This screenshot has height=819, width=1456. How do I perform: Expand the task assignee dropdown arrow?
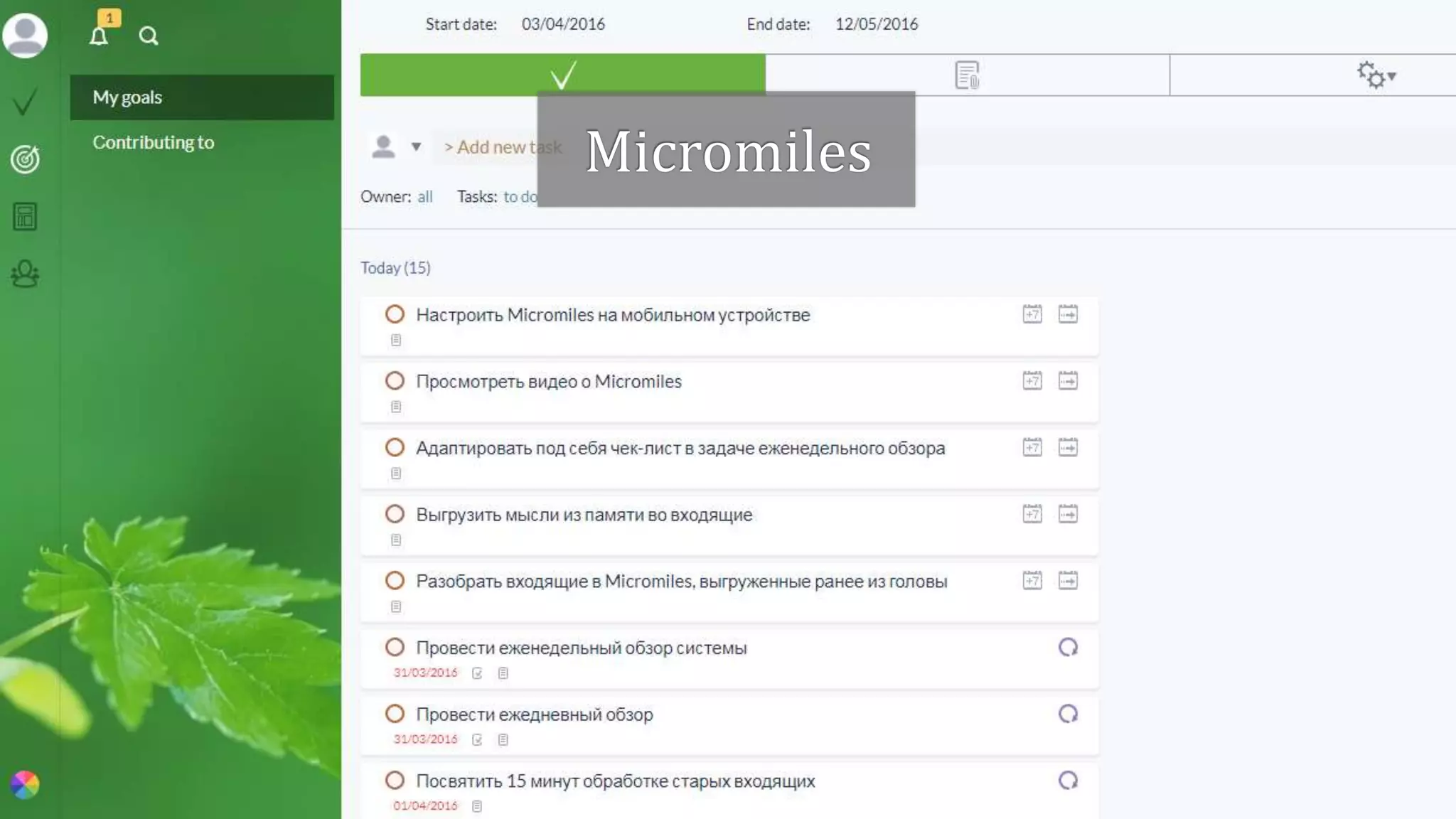(x=416, y=147)
